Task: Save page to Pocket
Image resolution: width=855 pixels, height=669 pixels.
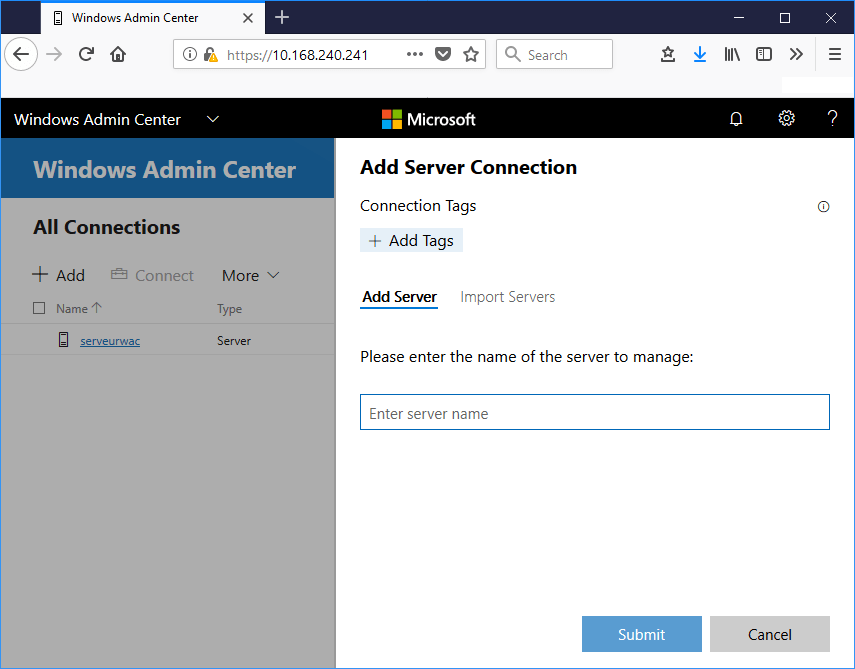Action: pyautogui.click(x=443, y=54)
